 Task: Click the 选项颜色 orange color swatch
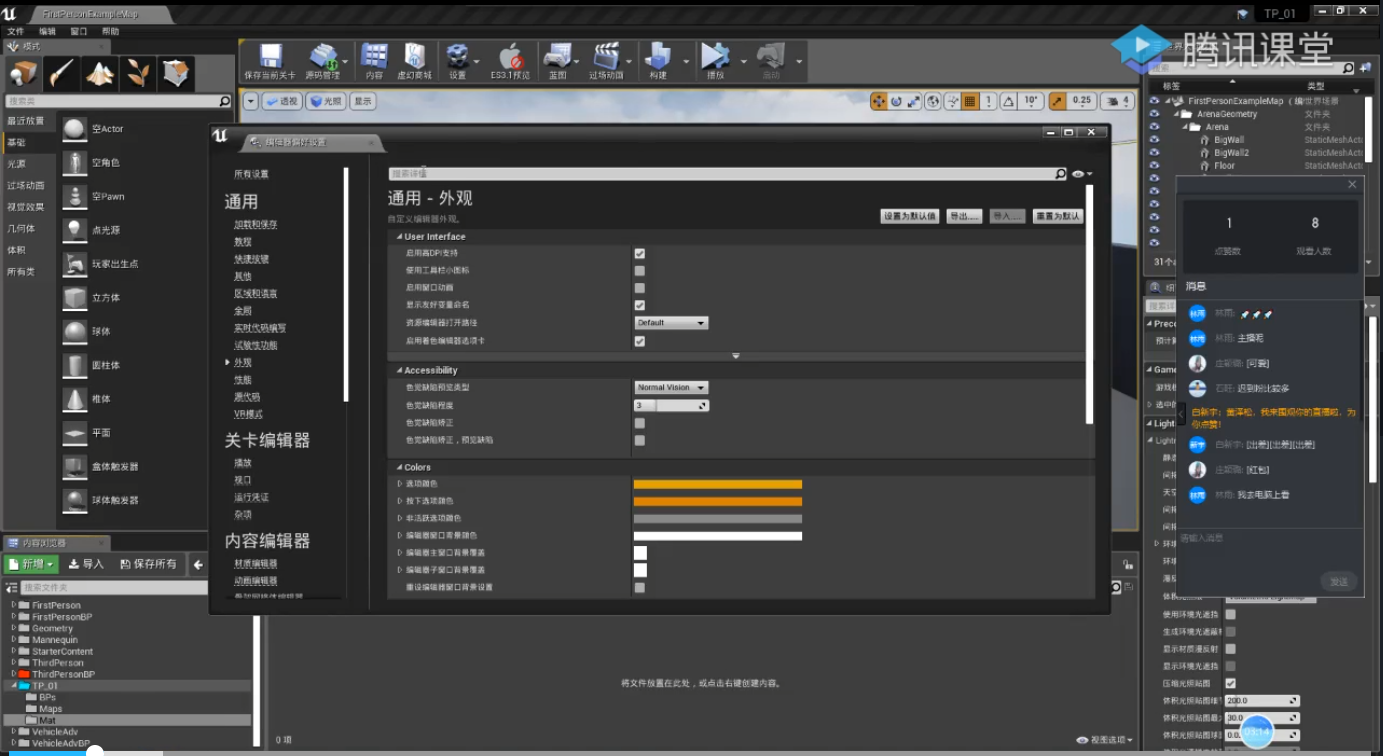coord(718,485)
